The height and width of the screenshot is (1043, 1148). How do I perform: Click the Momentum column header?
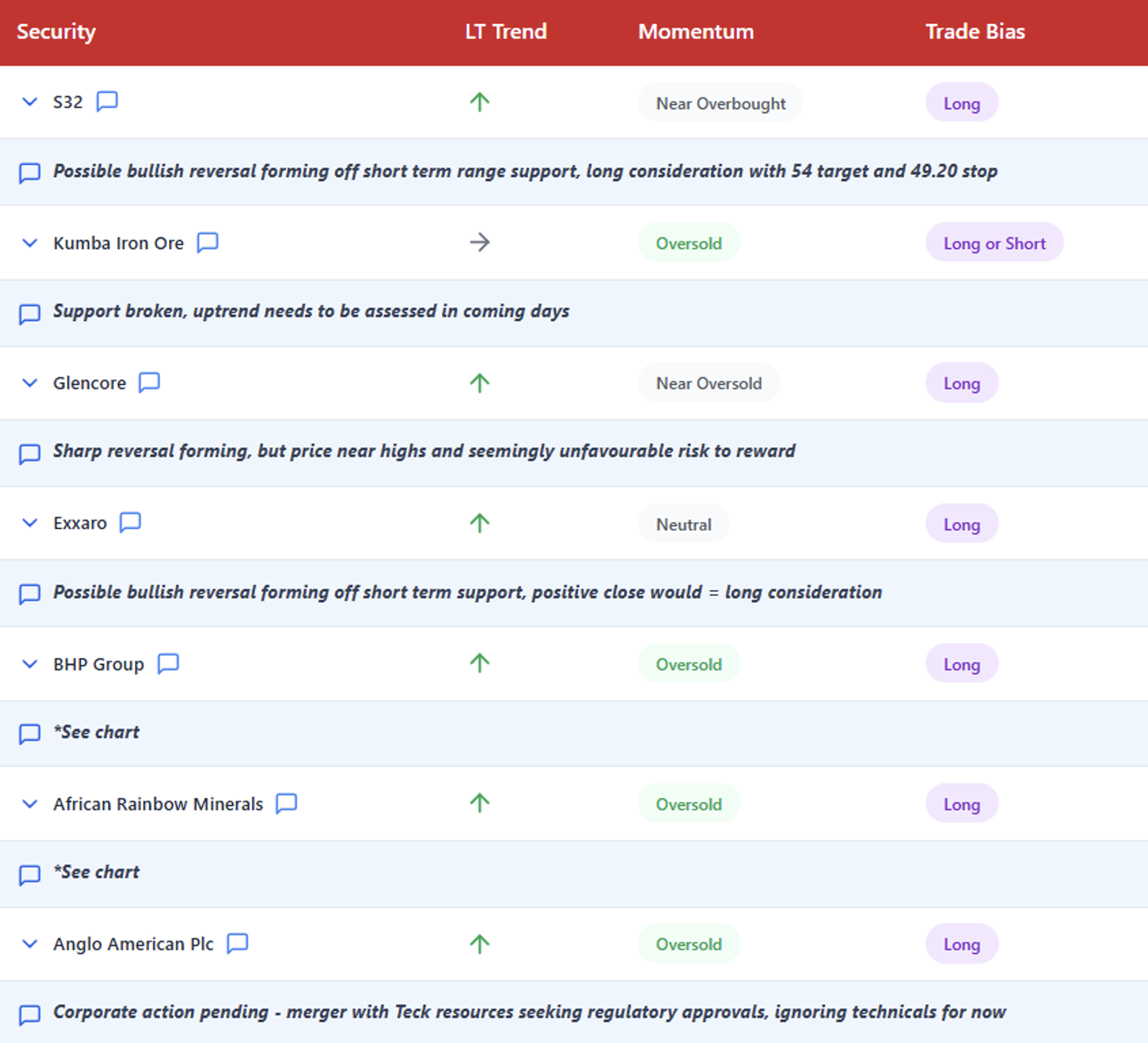pyautogui.click(x=696, y=31)
